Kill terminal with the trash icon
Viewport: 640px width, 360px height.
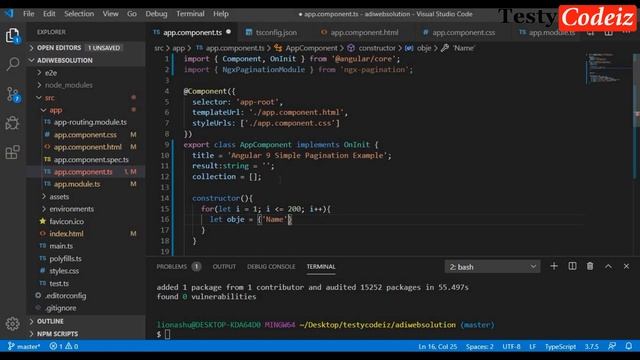pos(590,266)
